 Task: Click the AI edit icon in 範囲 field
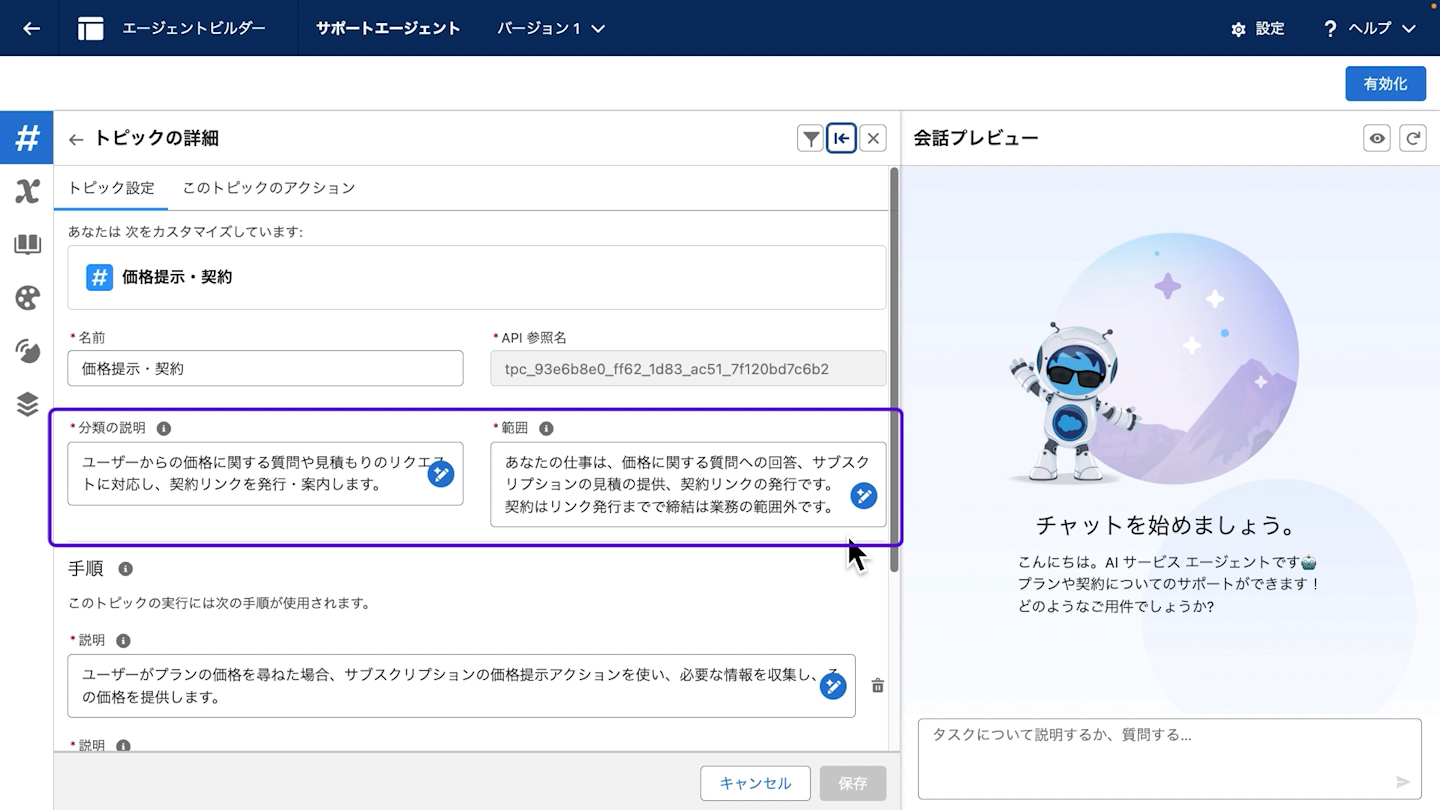[x=864, y=495]
